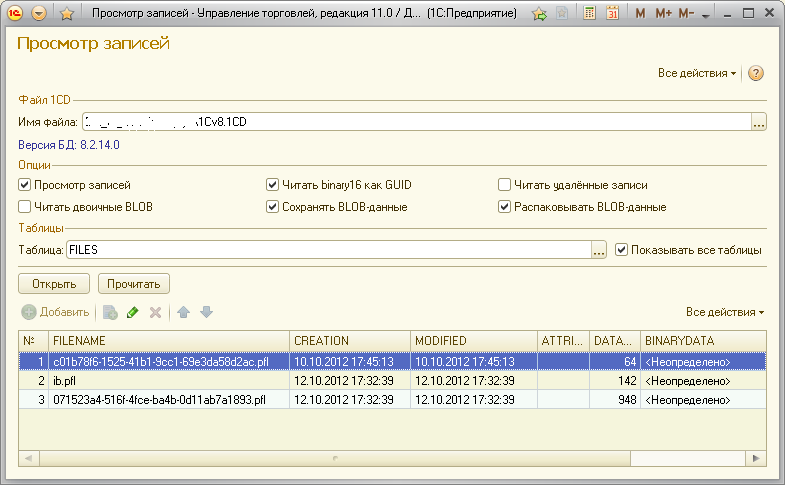The height and width of the screenshot is (485, 785).
Task: Click the Открыть button
Action: pos(54,284)
